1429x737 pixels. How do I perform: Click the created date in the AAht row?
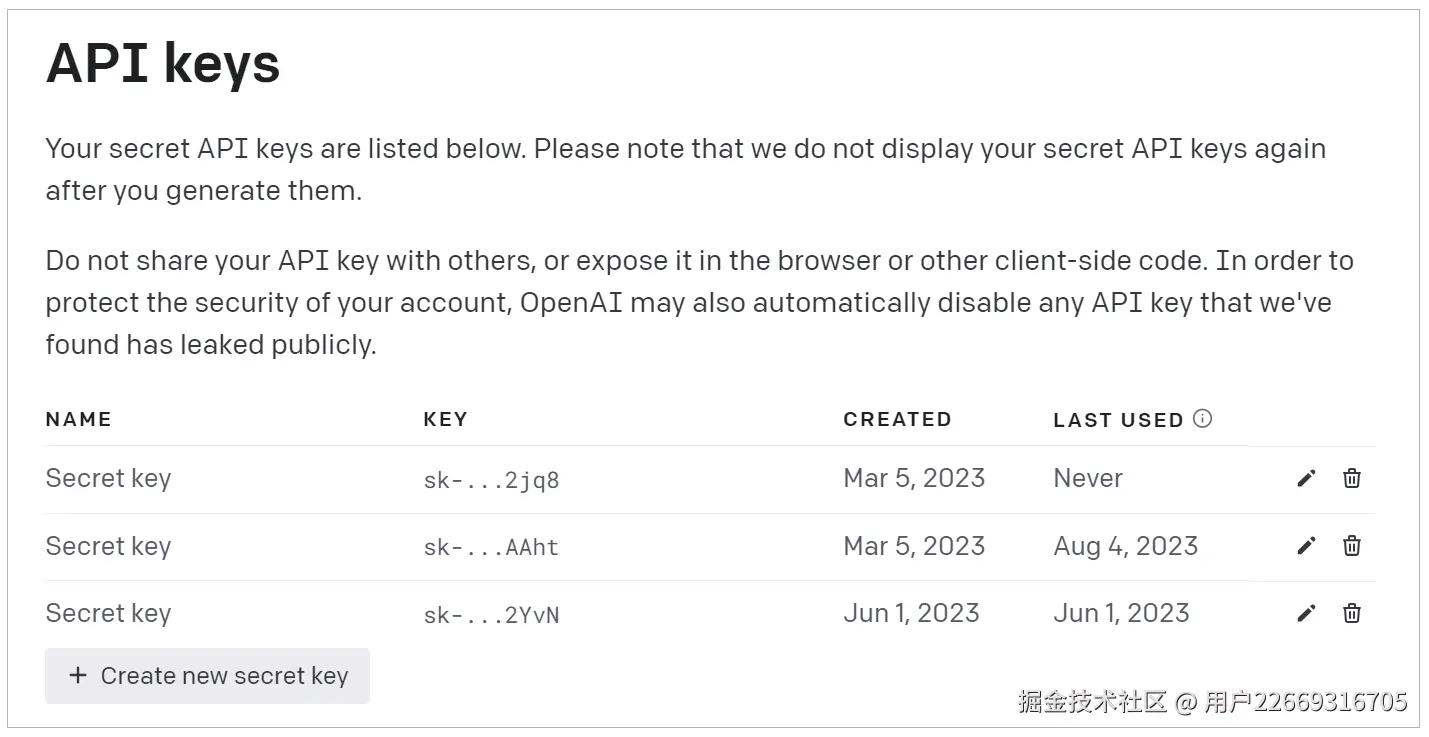(x=914, y=546)
